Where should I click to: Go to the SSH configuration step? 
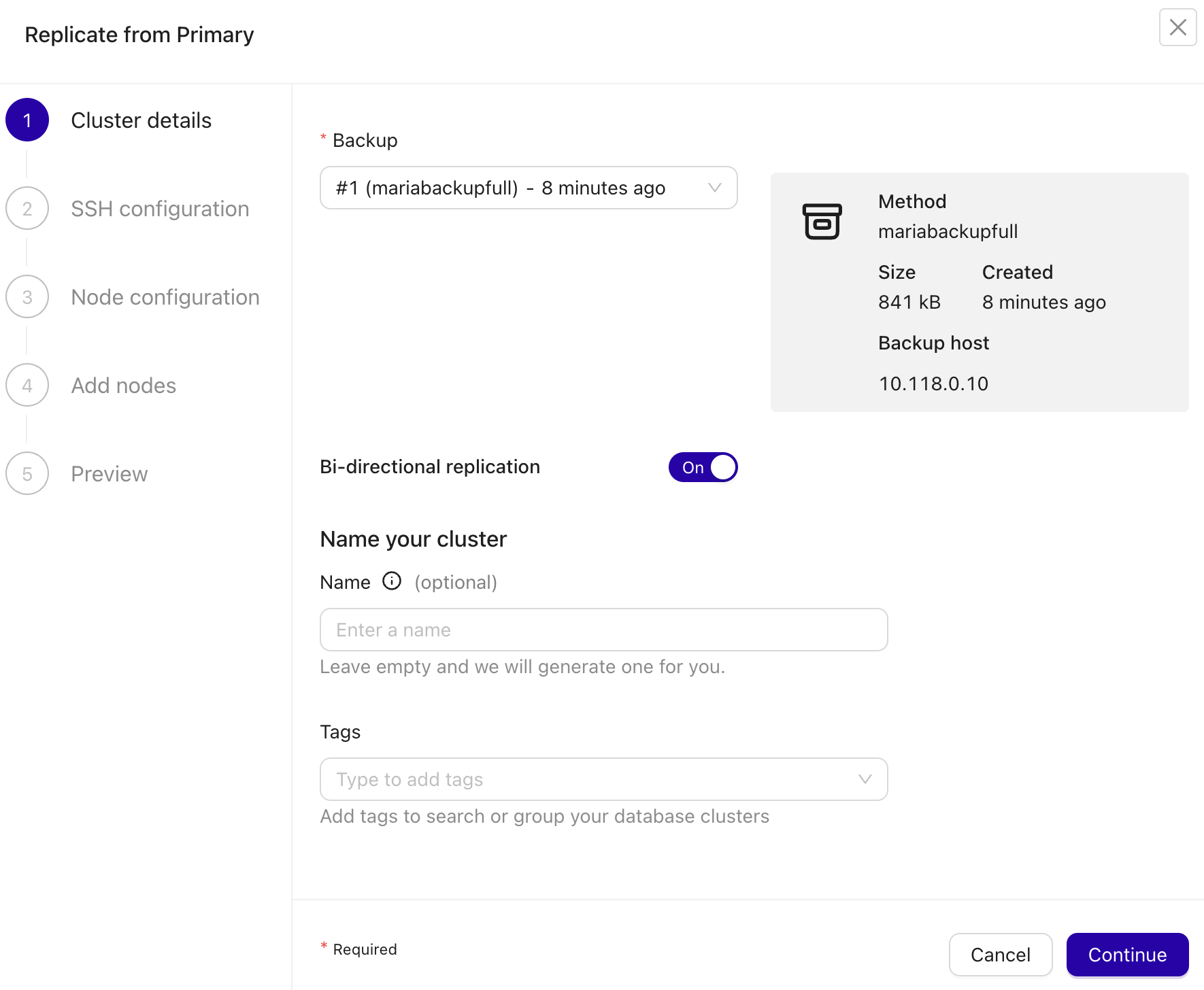159,208
